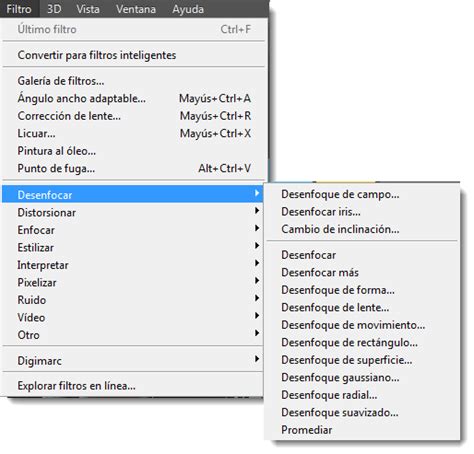Screen dimensions: 474x454
Task: Select Desenfoque gaussiano filter
Action: 362,378
